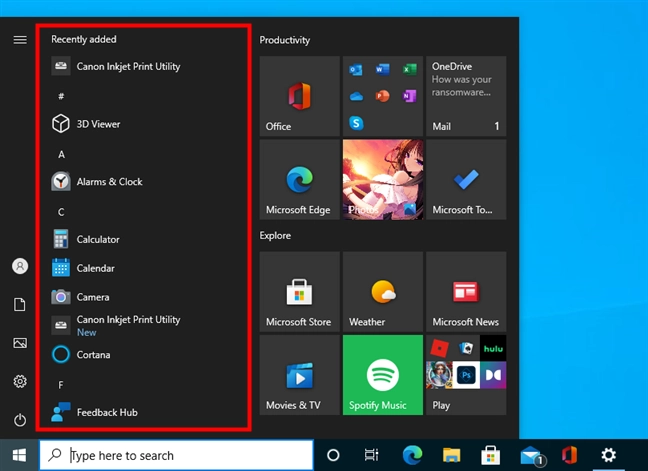This screenshot has height=471, width=648.
Task: Open the Play folder tile
Action: (x=466, y=375)
